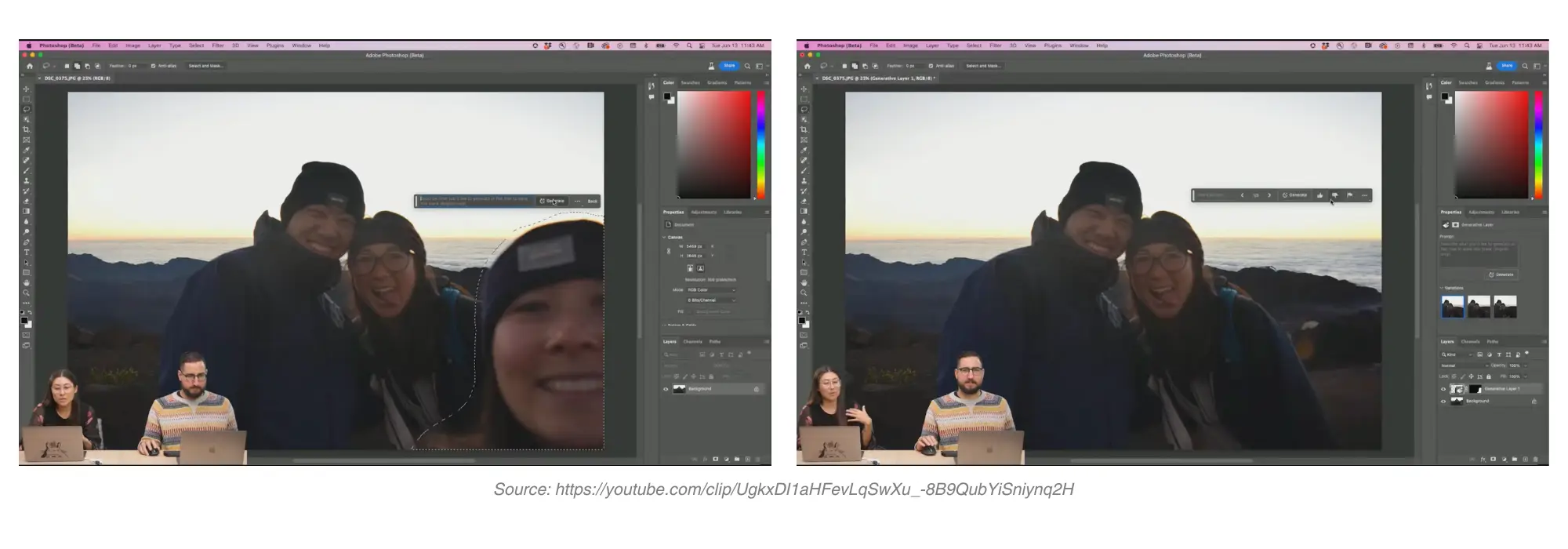1568x549 pixels.
Task: Click Generate in the right screenshot contextual taskbar
Action: click(1294, 195)
